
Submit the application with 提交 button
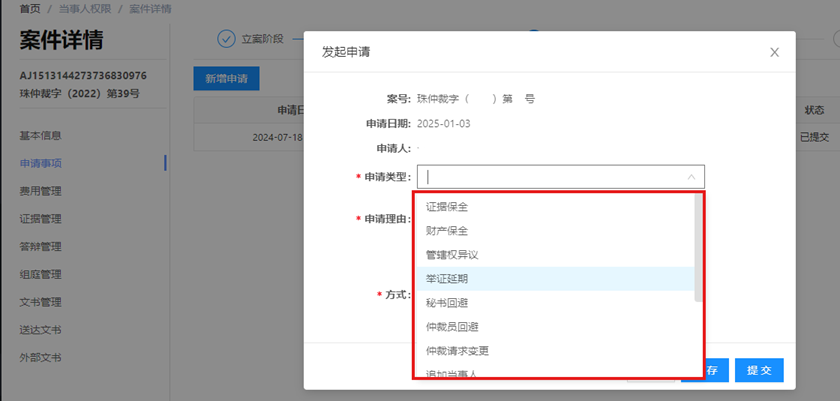tap(759, 370)
